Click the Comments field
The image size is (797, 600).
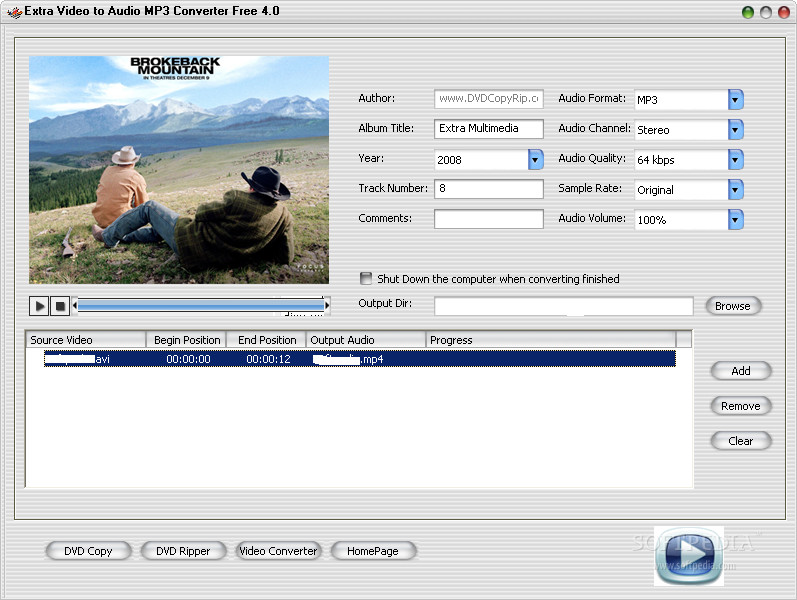point(488,219)
